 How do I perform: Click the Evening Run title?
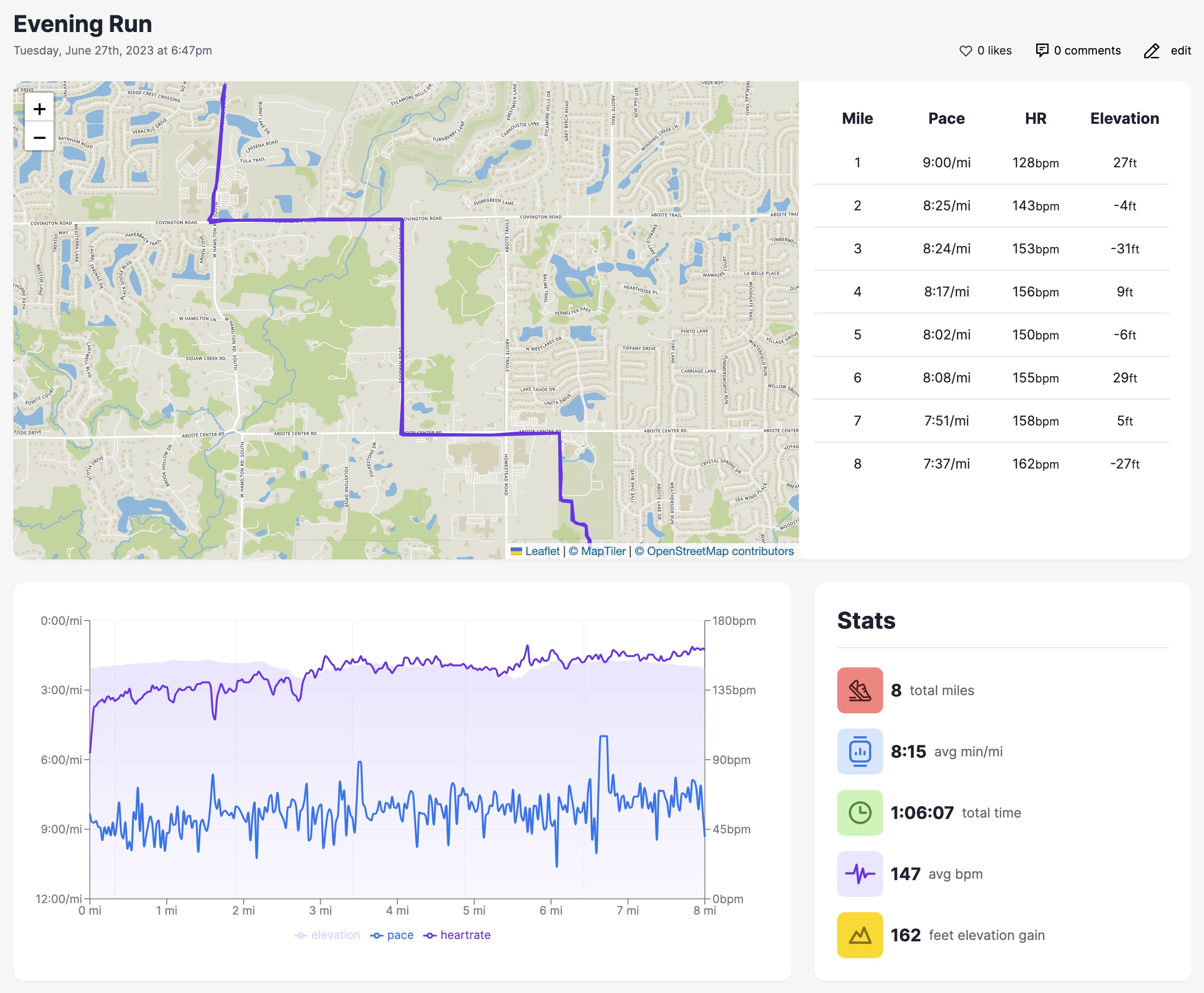(83, 24)
